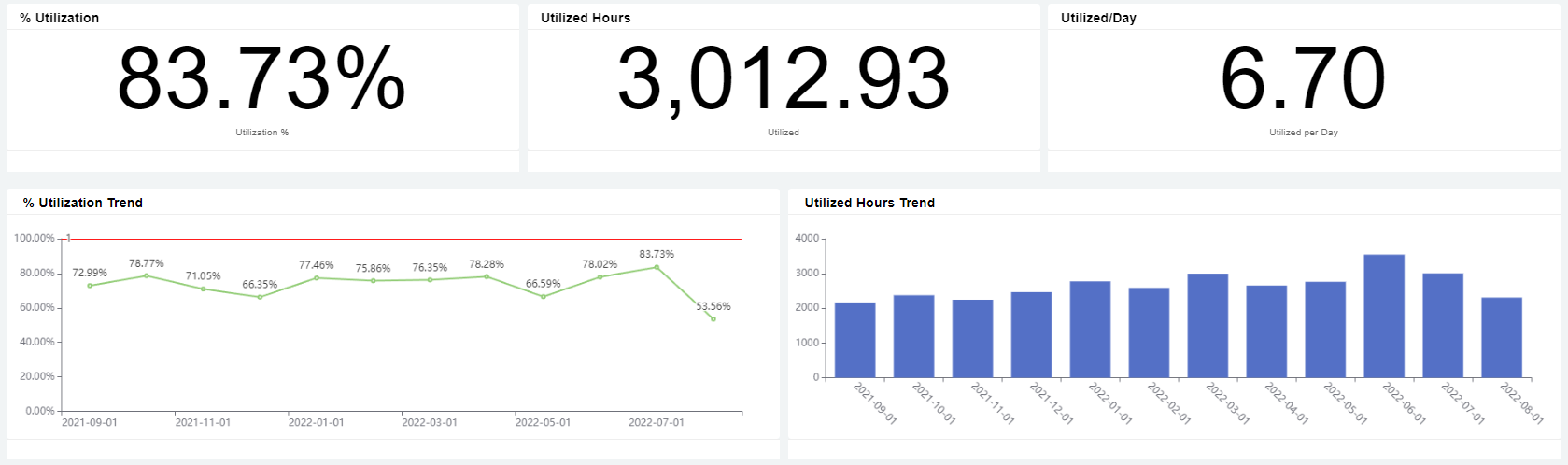Click the 66.35% data point marker
Screen dimensions: 1568x465
click(x=260, y=297)
